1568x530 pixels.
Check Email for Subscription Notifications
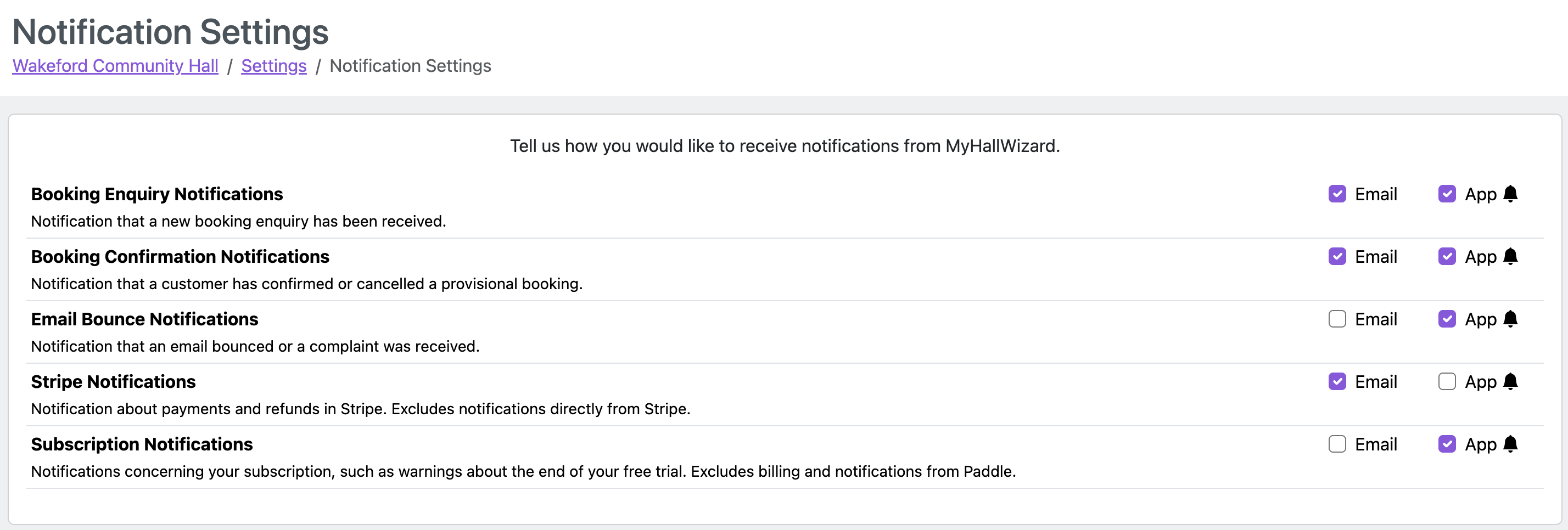(1337, 444)
